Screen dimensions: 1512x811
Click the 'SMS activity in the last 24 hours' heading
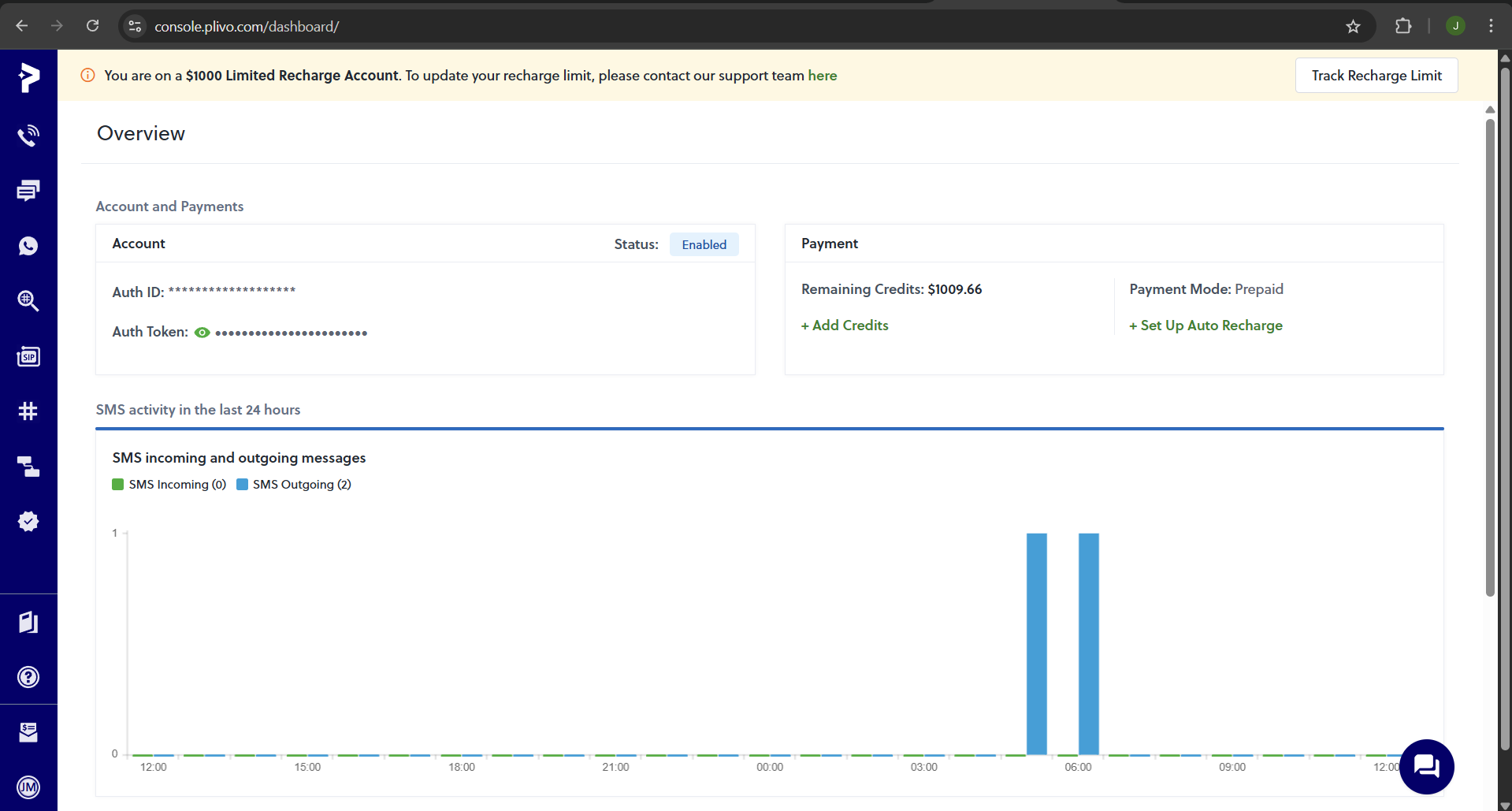point(199,410)
